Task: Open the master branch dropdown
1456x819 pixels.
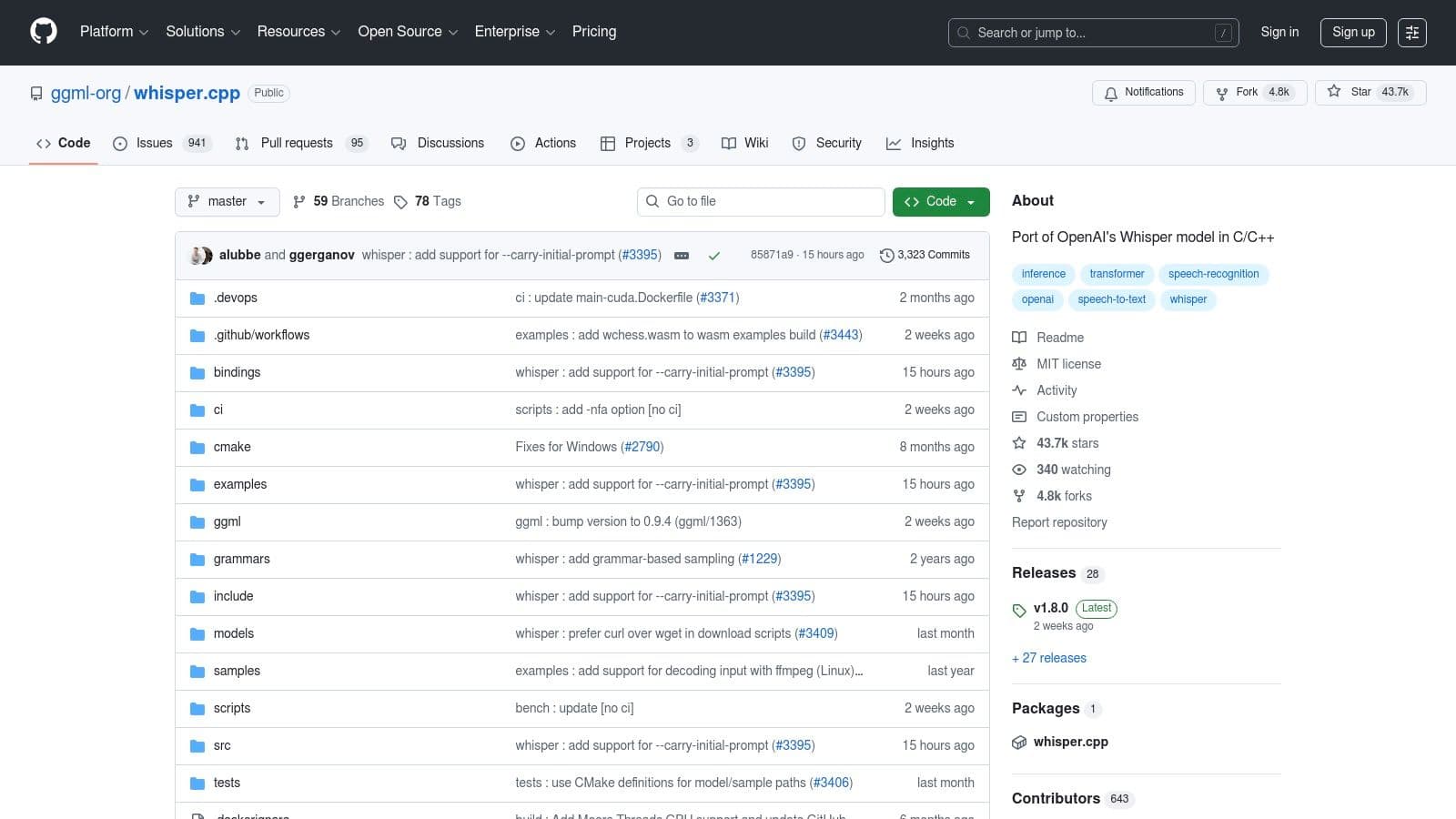Action: [227, 202]
